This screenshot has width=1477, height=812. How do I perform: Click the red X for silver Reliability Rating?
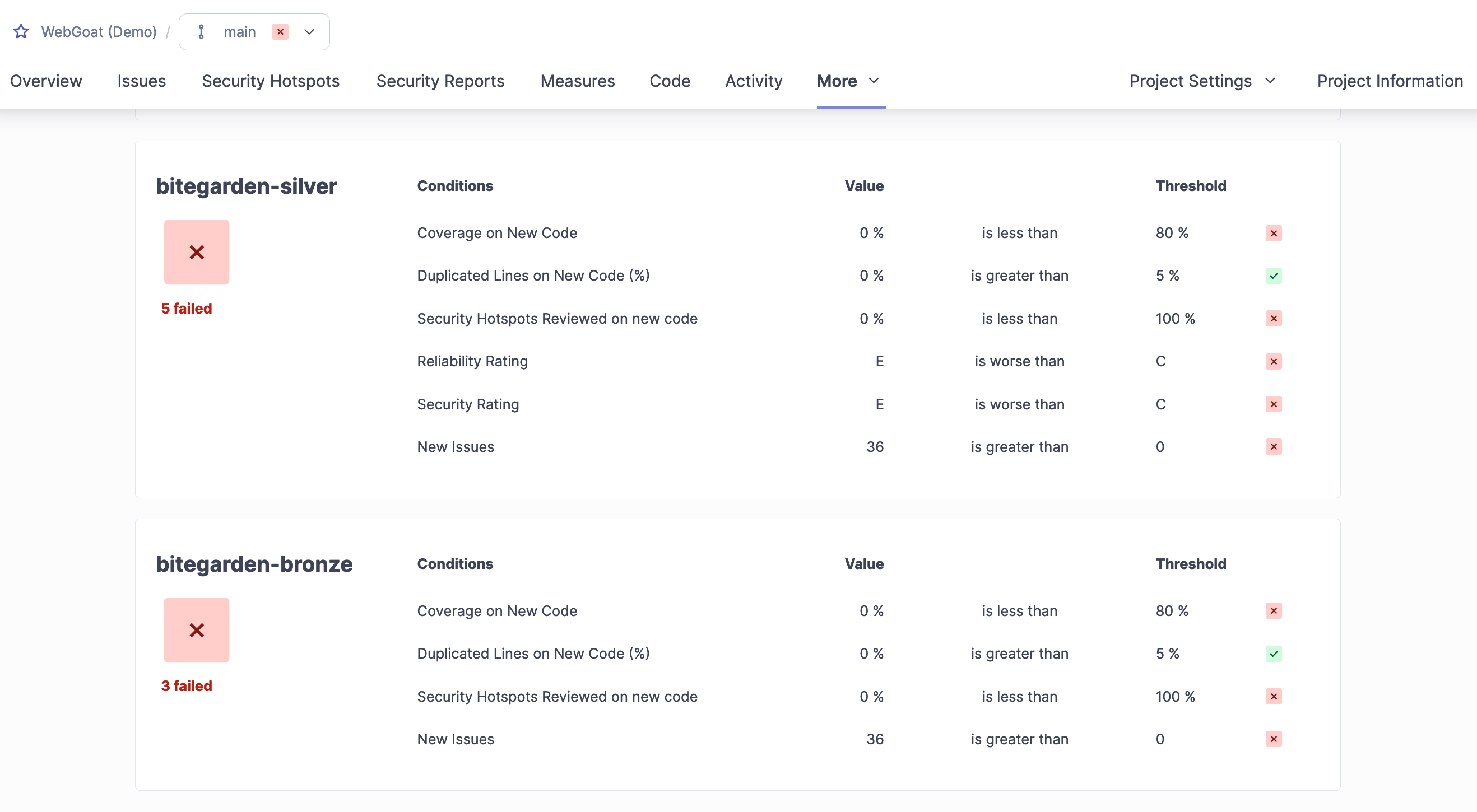[1274, 361]
